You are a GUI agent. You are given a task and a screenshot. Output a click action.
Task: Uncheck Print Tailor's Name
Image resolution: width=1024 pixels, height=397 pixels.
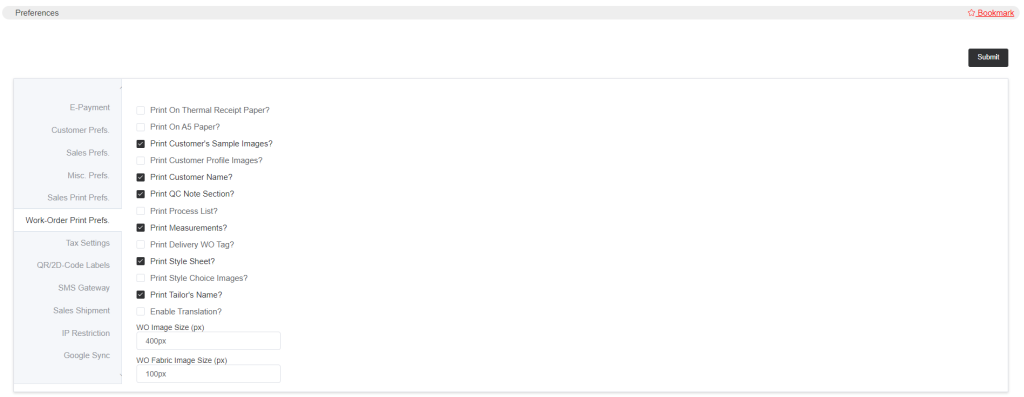(x=140, y=294)
